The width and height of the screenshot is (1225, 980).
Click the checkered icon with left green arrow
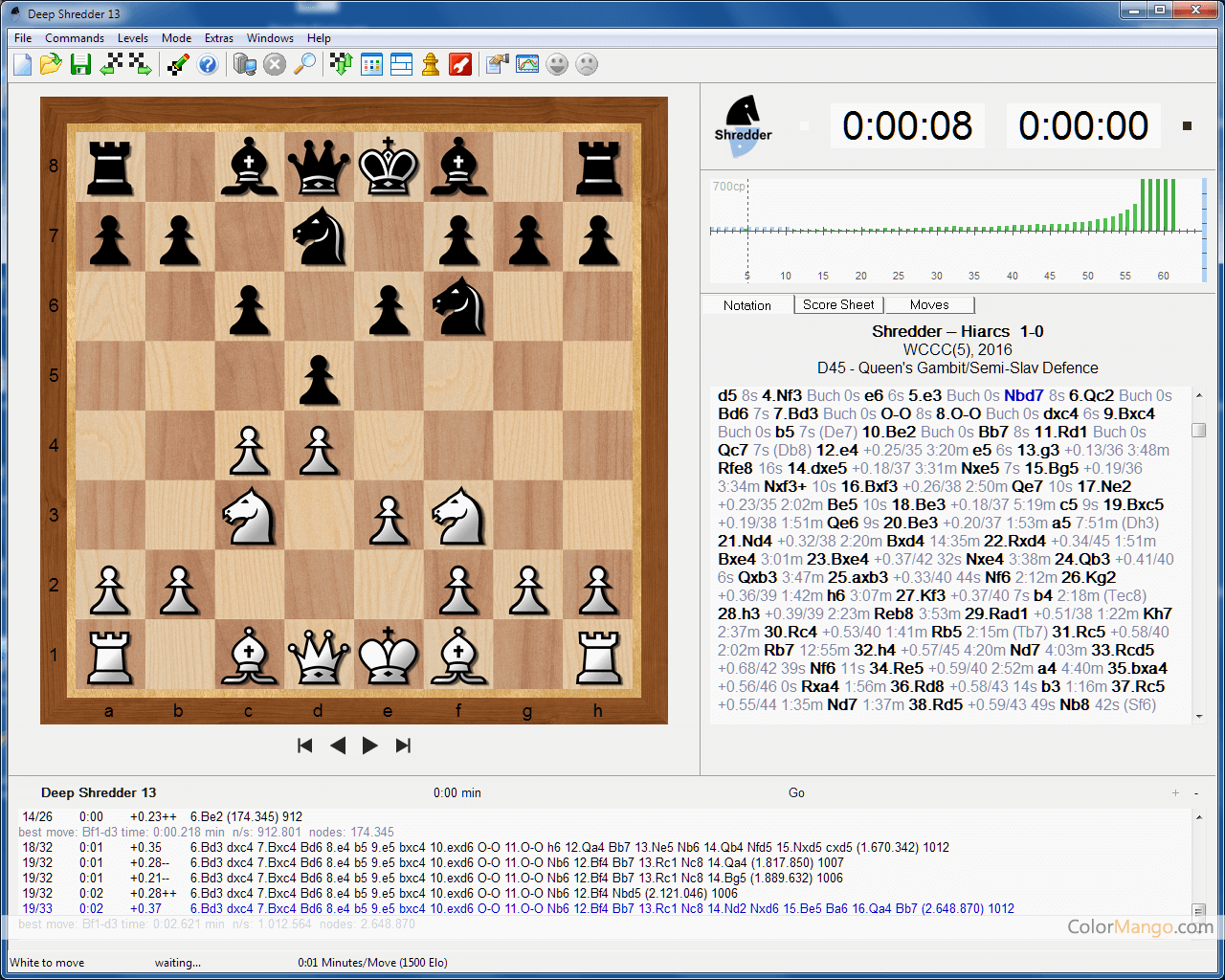112,64
